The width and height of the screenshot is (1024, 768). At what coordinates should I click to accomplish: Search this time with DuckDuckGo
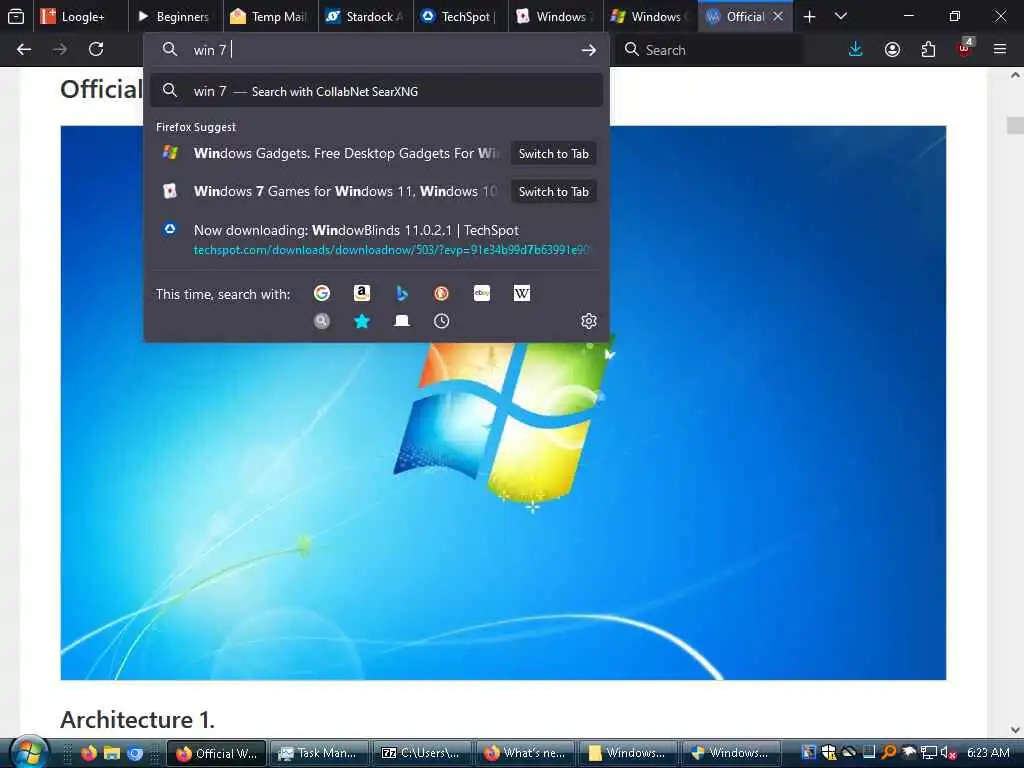click(441, 293)
